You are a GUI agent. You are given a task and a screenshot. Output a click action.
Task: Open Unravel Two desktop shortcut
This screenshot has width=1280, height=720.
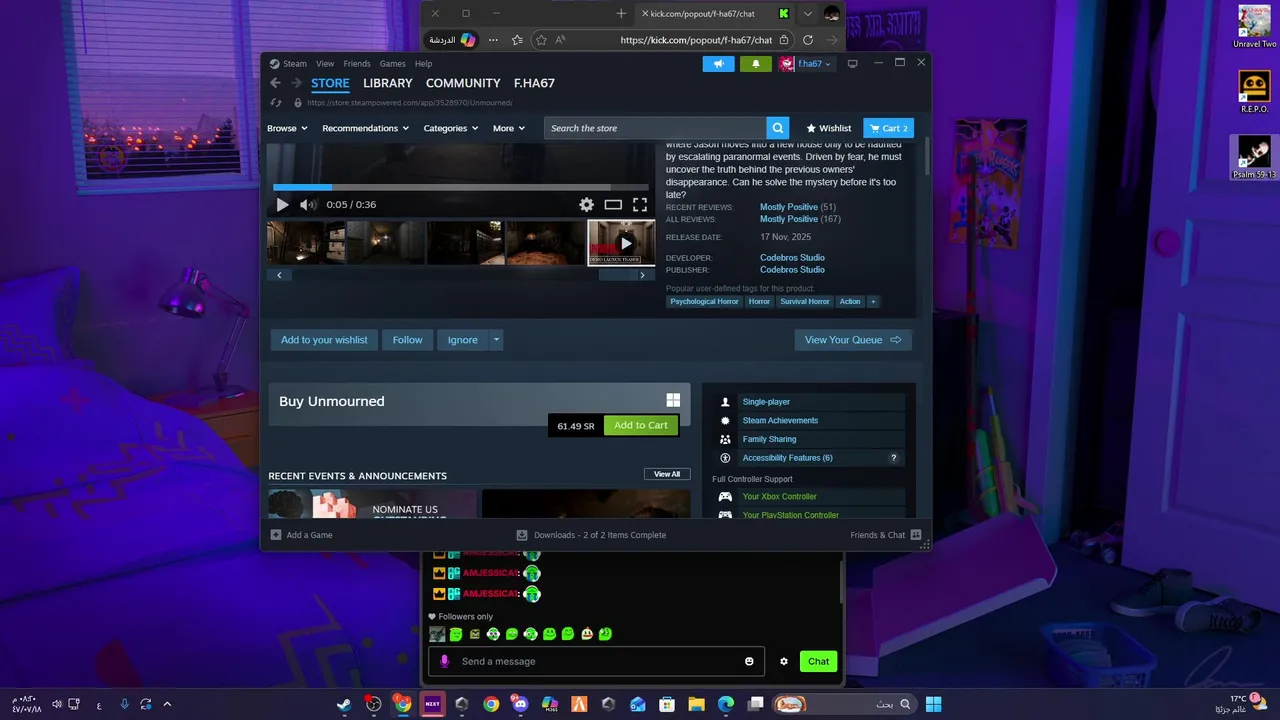point(1254,27)
